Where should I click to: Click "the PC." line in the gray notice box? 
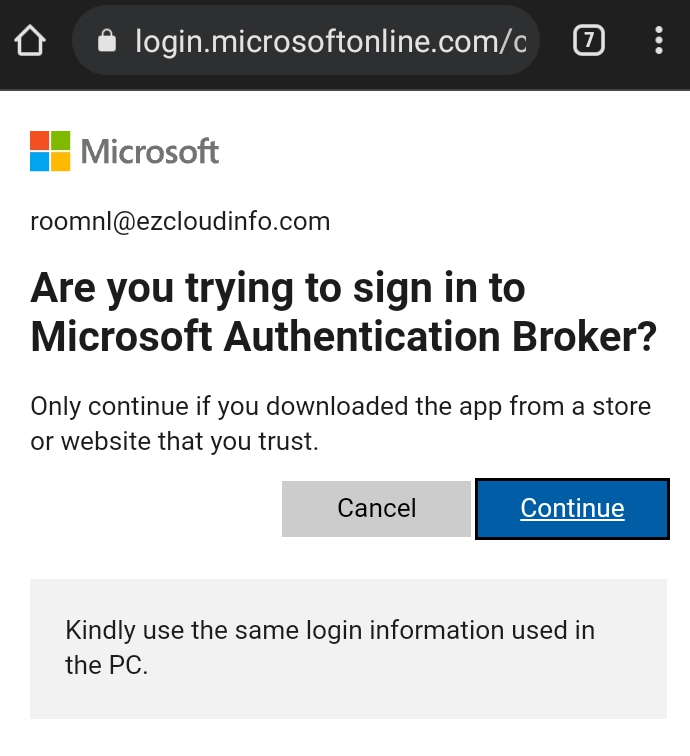click(x=106, y=665)
